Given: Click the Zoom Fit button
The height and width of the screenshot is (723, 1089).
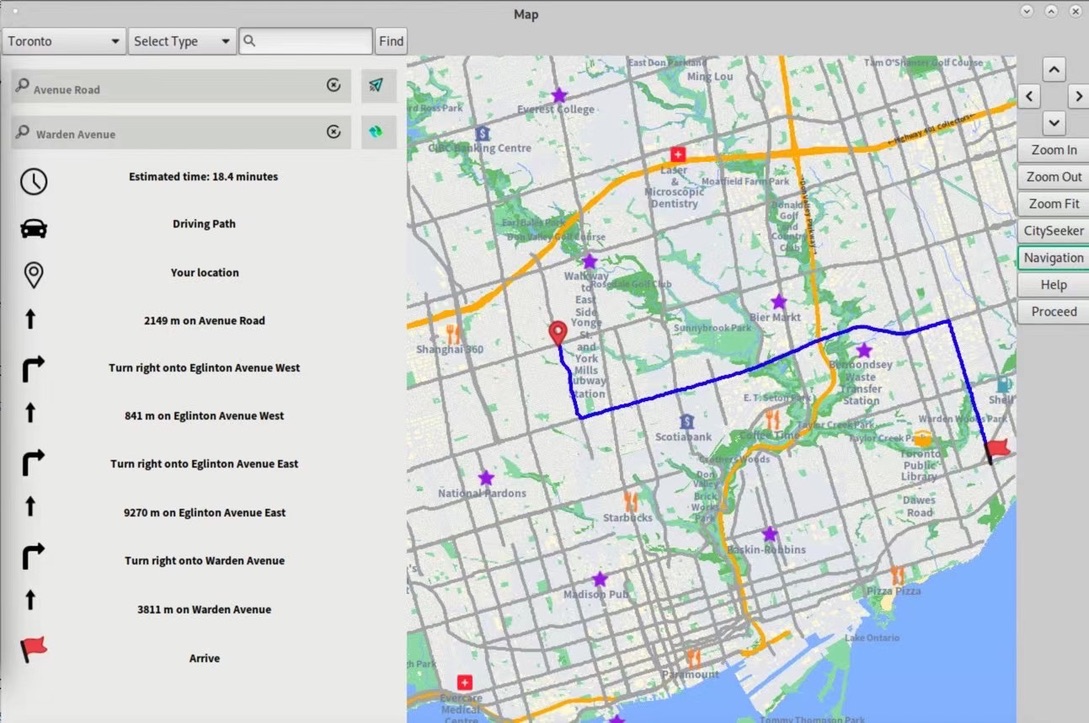Looking at the screenshot, I should click(x=1053, y=204).
